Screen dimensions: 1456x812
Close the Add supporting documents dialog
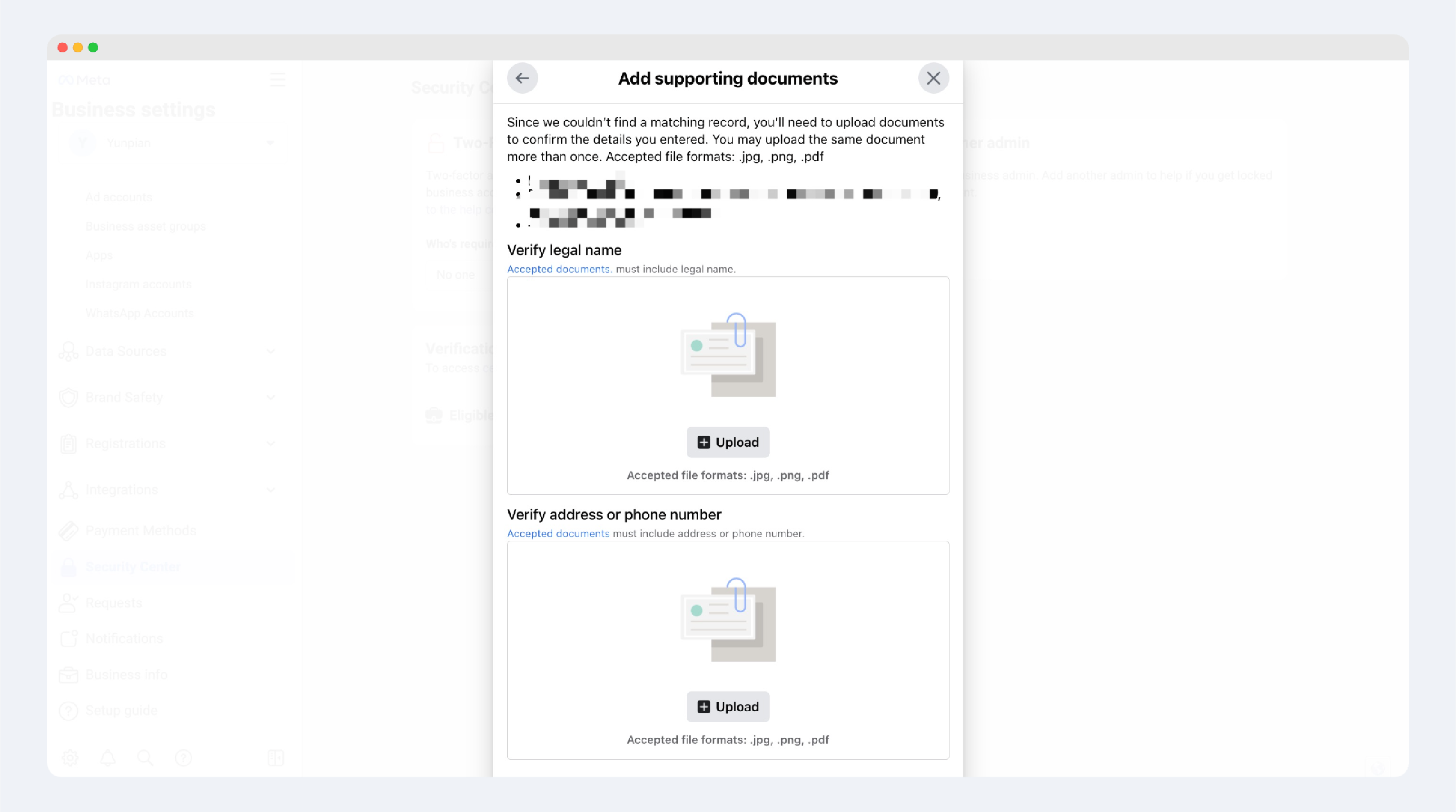pyautogui.click(x=933, y=78)
